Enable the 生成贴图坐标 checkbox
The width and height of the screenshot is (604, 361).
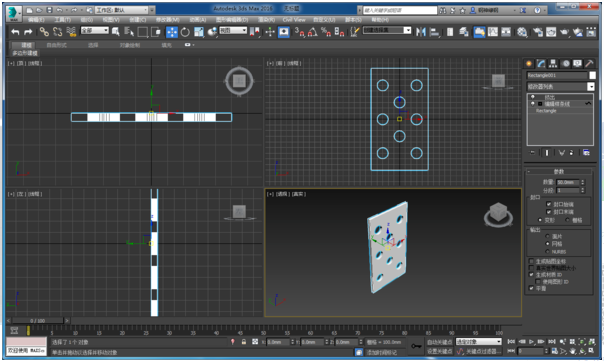tap(532, 261)
